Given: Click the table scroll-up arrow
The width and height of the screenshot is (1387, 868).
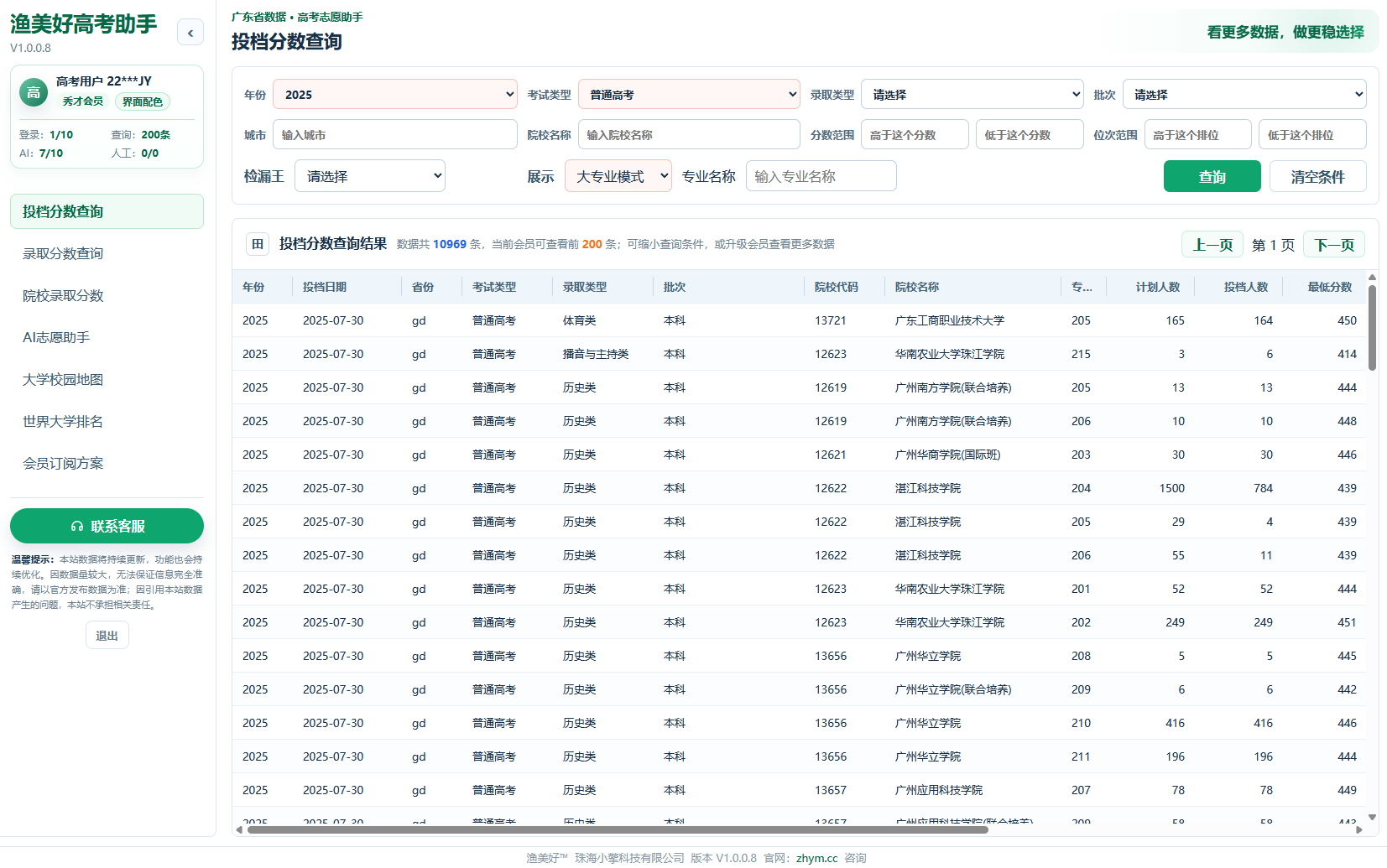Looking at the screenshot, I should click(x=1372, y=277).
